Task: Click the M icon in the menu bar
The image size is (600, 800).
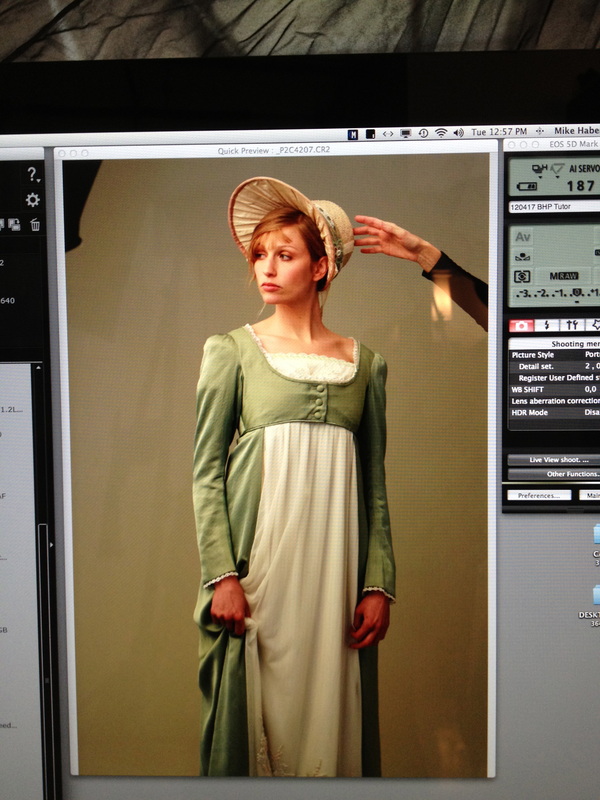Action: click(353, 134)
